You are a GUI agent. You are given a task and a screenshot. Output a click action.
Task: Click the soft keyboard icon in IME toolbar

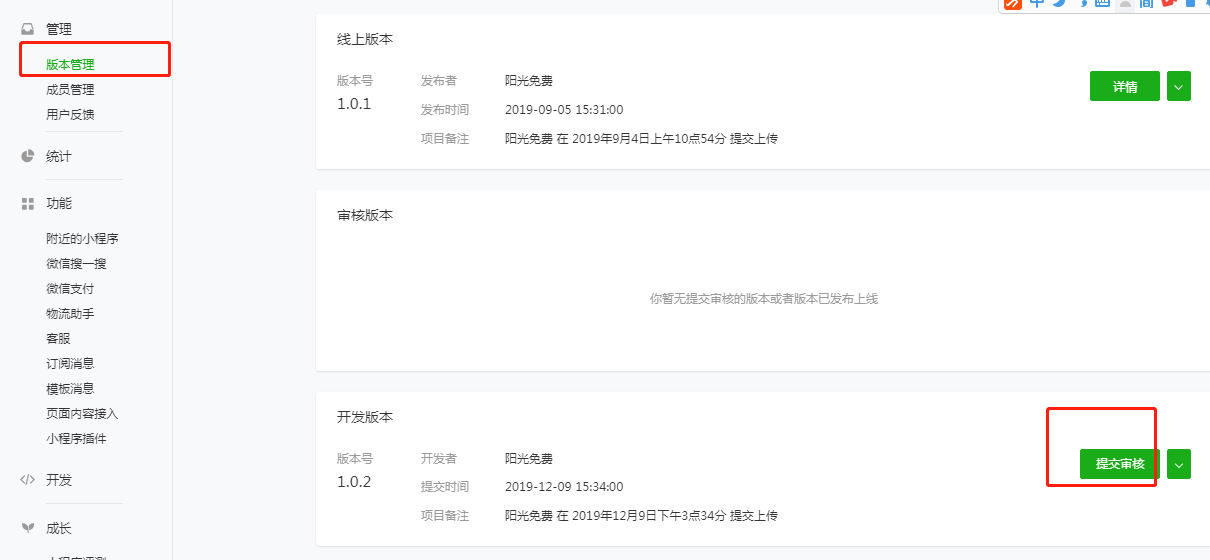pos(1102,3)
